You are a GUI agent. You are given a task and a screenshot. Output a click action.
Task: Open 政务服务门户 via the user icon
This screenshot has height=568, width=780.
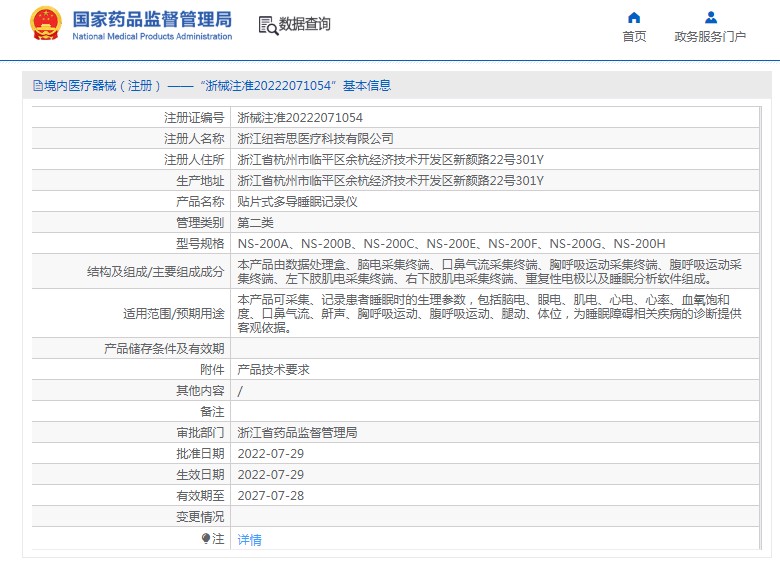pyautogui.click(x=711, y=18)
